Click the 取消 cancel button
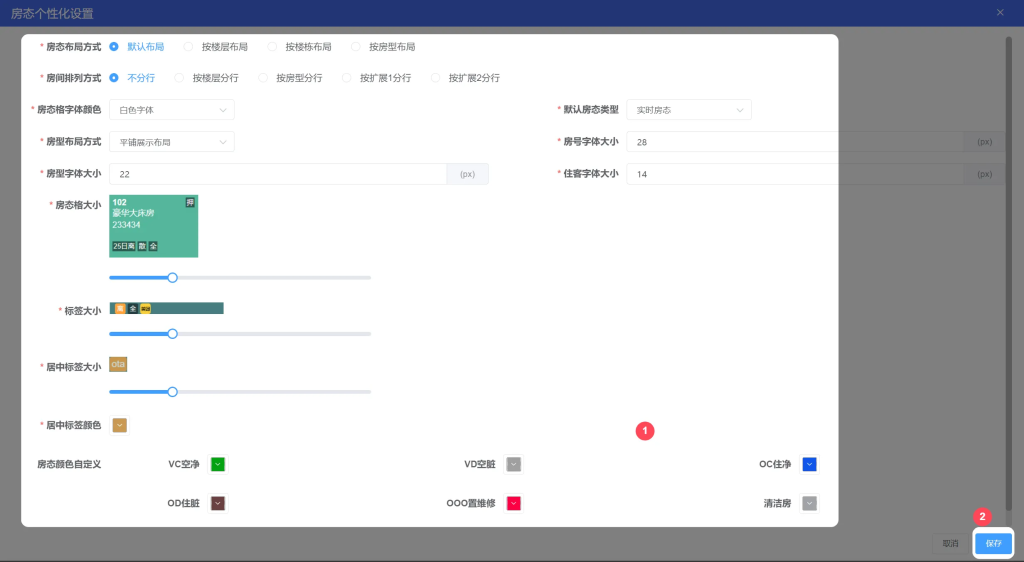Screen dimensions: 1024x562 (x=950, y=543)
